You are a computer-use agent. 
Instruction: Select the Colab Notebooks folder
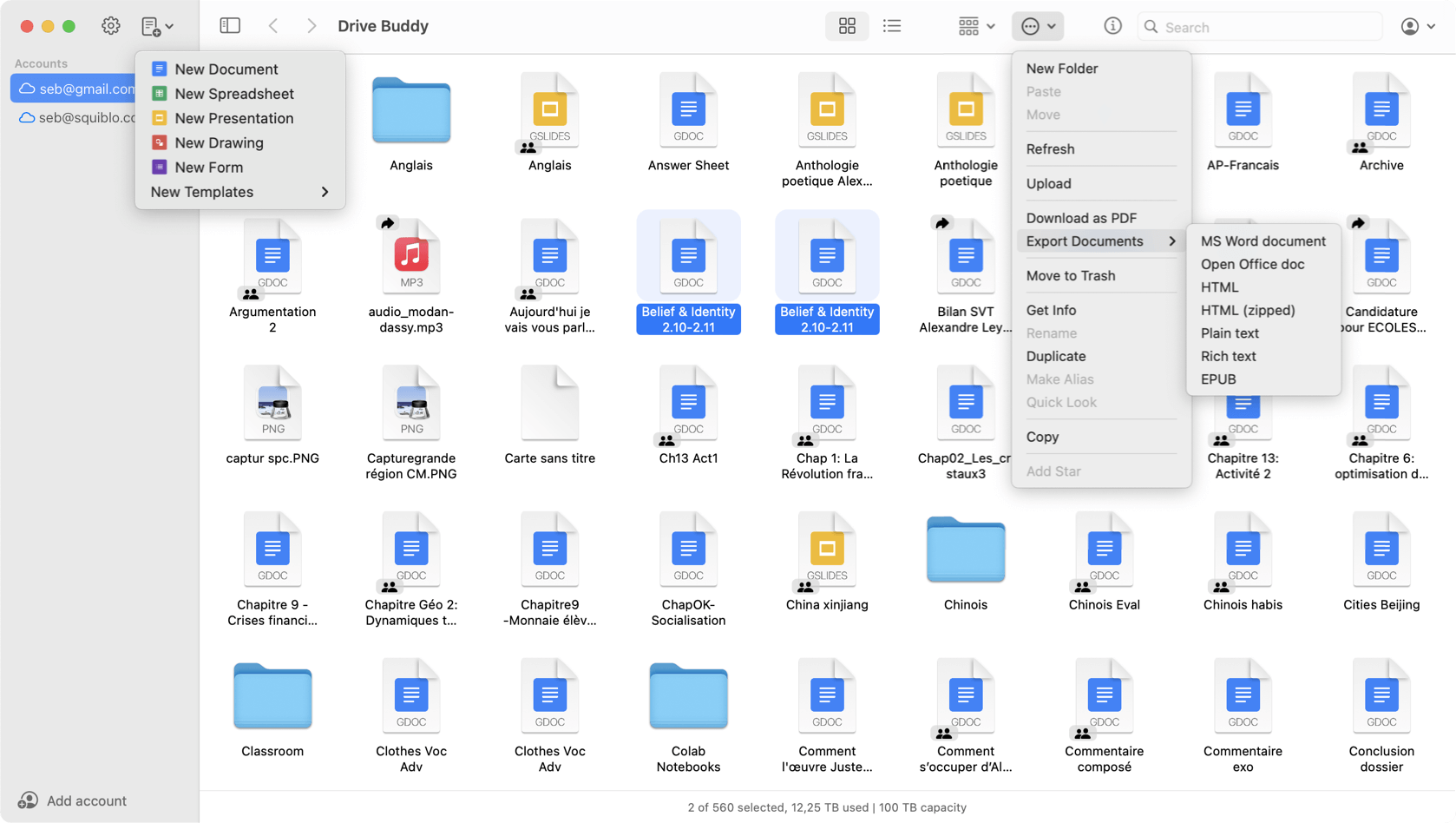click(688, 697)
